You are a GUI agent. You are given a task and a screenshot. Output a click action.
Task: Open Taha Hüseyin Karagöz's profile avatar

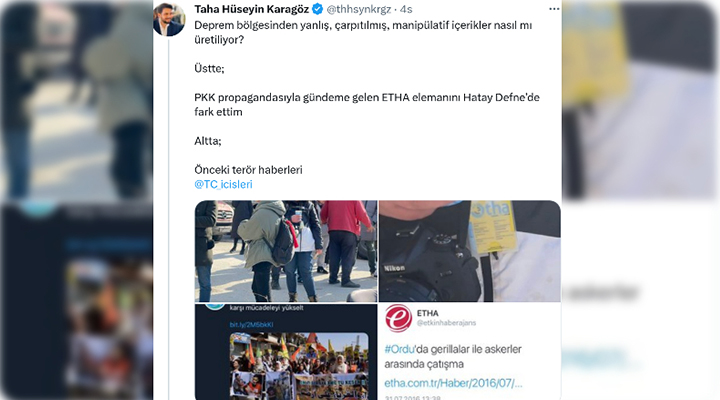[x=169, y=19]
